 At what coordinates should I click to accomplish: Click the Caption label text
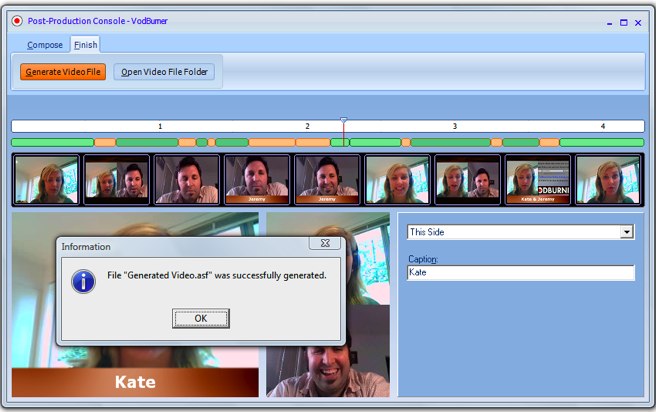pyautogui.click(x=423, y=259)
